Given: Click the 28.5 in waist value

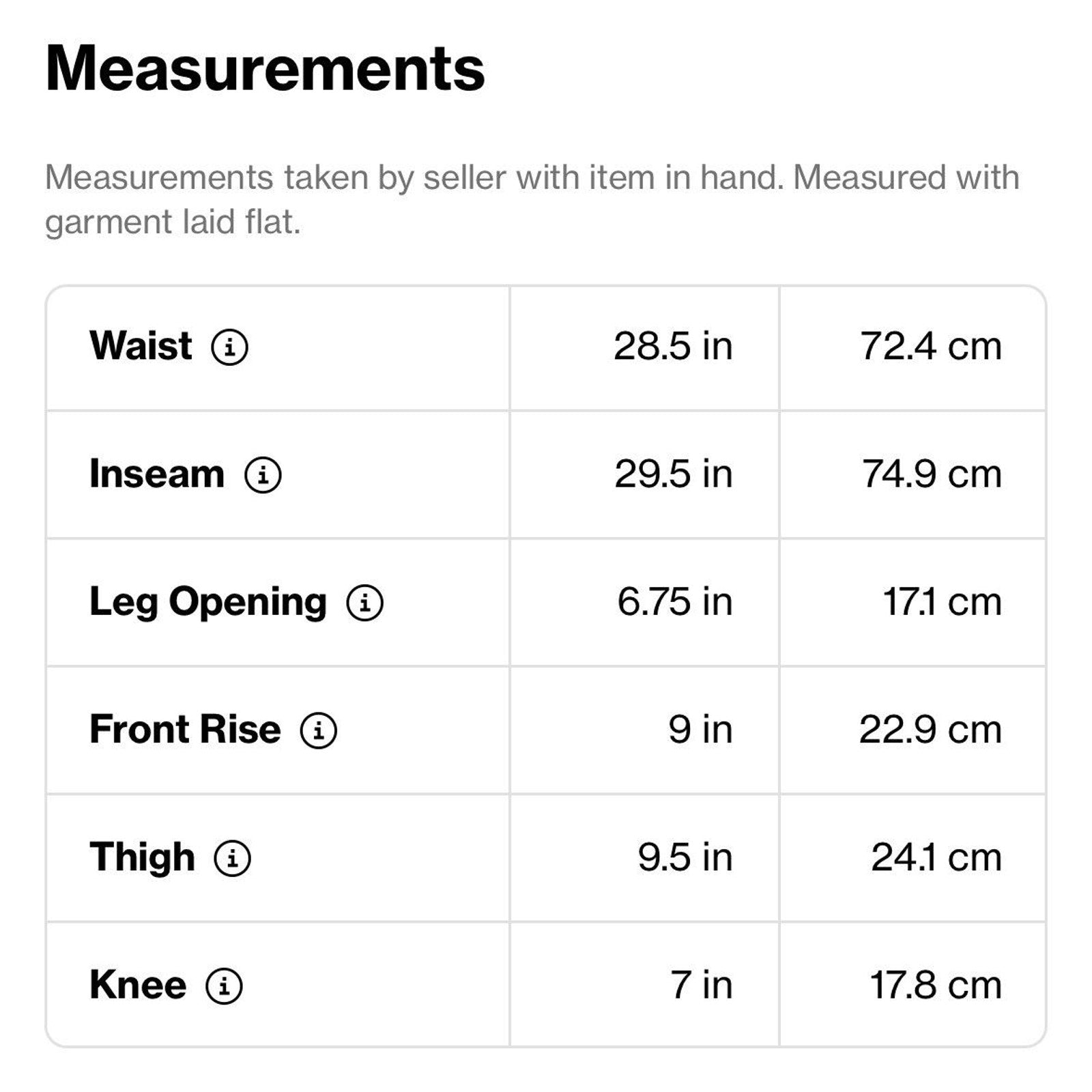Looking at the screenshot, I should point(673,346).
